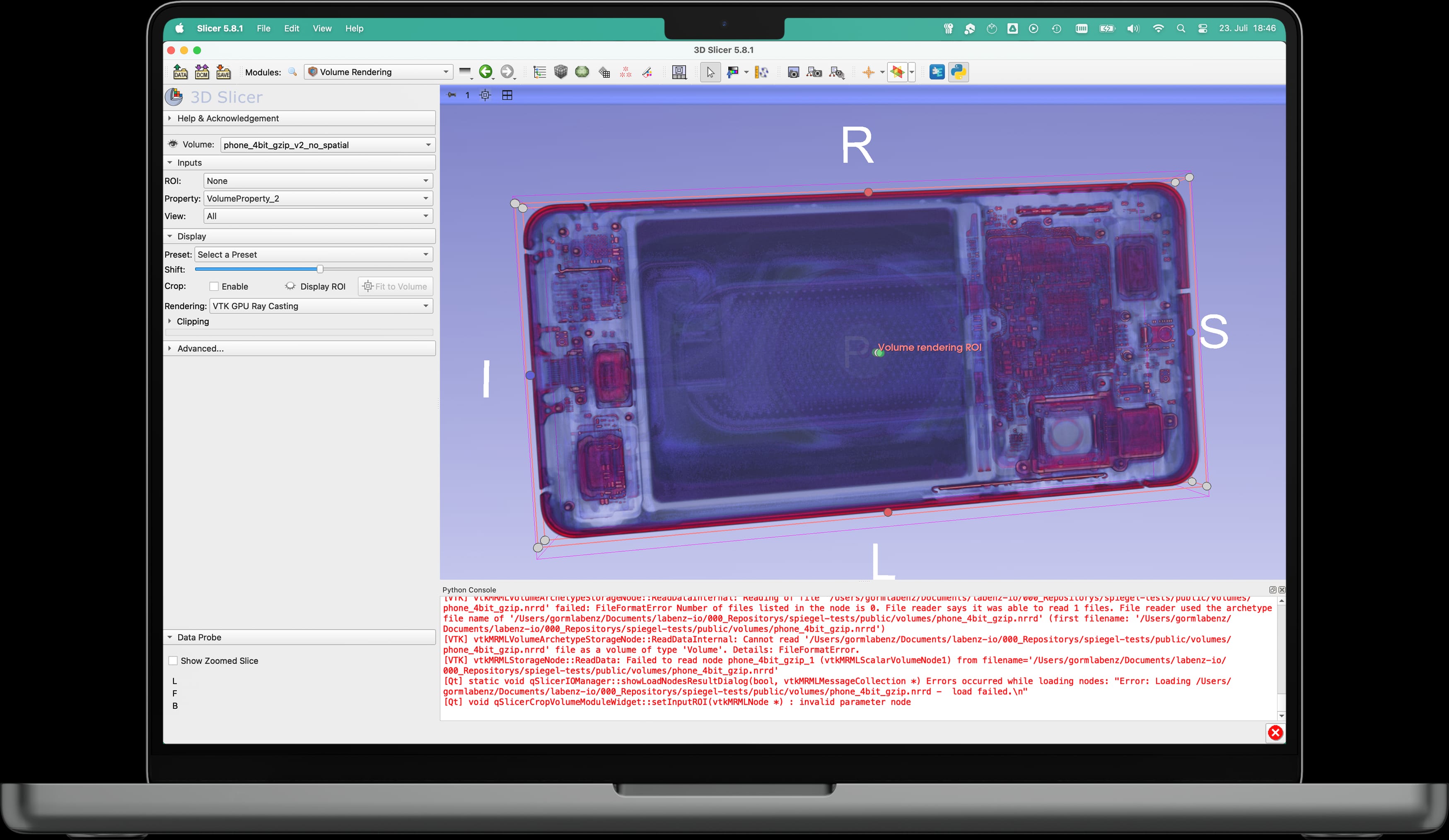The image size is (1449, 840).
Task: Select the pointer mouse mode tool
Action: point(711,72)
